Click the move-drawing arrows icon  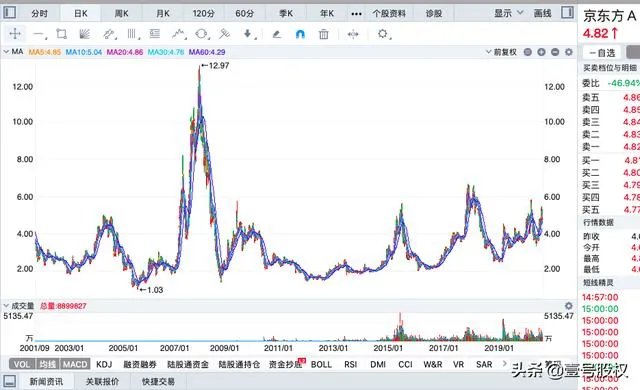[353, 34]
